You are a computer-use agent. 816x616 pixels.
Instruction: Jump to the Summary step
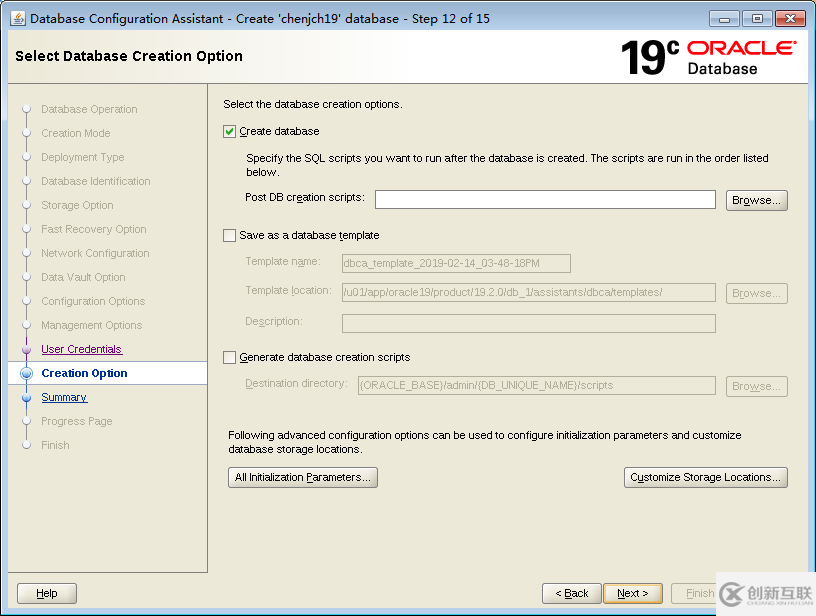[64, 397]
